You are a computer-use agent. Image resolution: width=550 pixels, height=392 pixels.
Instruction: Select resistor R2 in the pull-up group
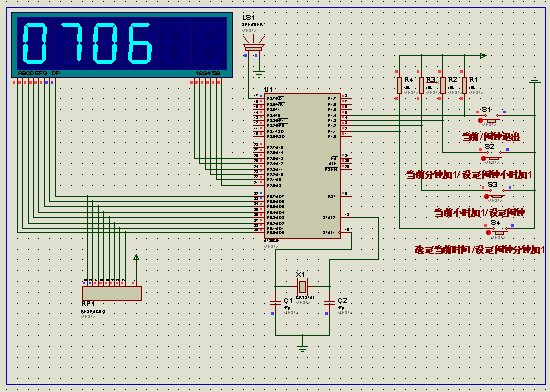coord(443,85)
